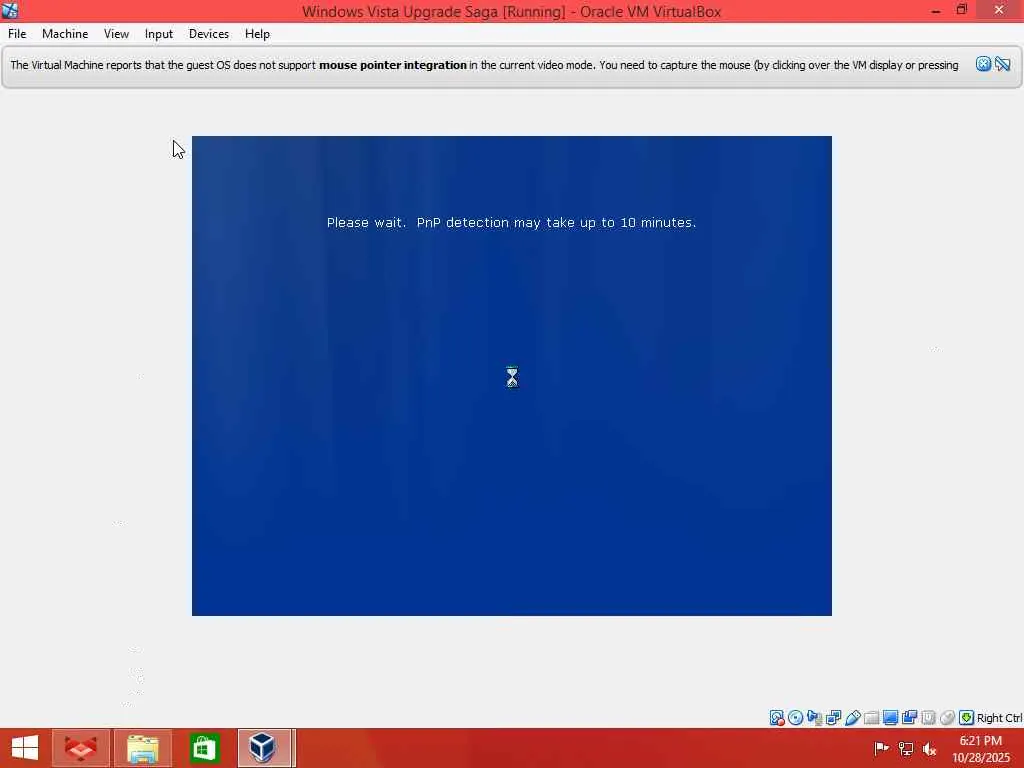Click the shared folders indicator icon
This screenshot has width=1024, height=768.
coord(871,718)
